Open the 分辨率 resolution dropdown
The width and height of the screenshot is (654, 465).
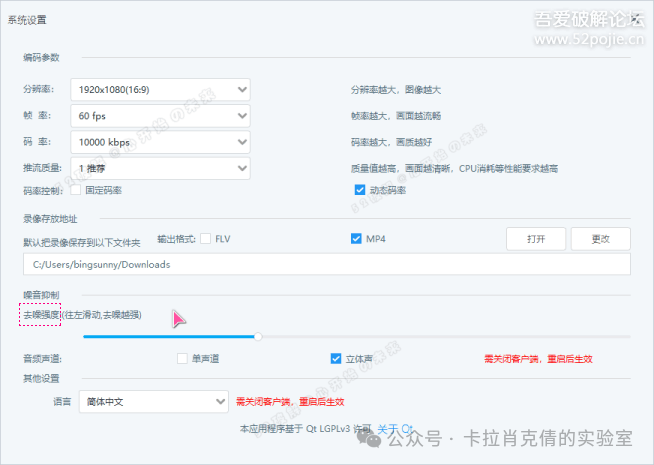160,90
